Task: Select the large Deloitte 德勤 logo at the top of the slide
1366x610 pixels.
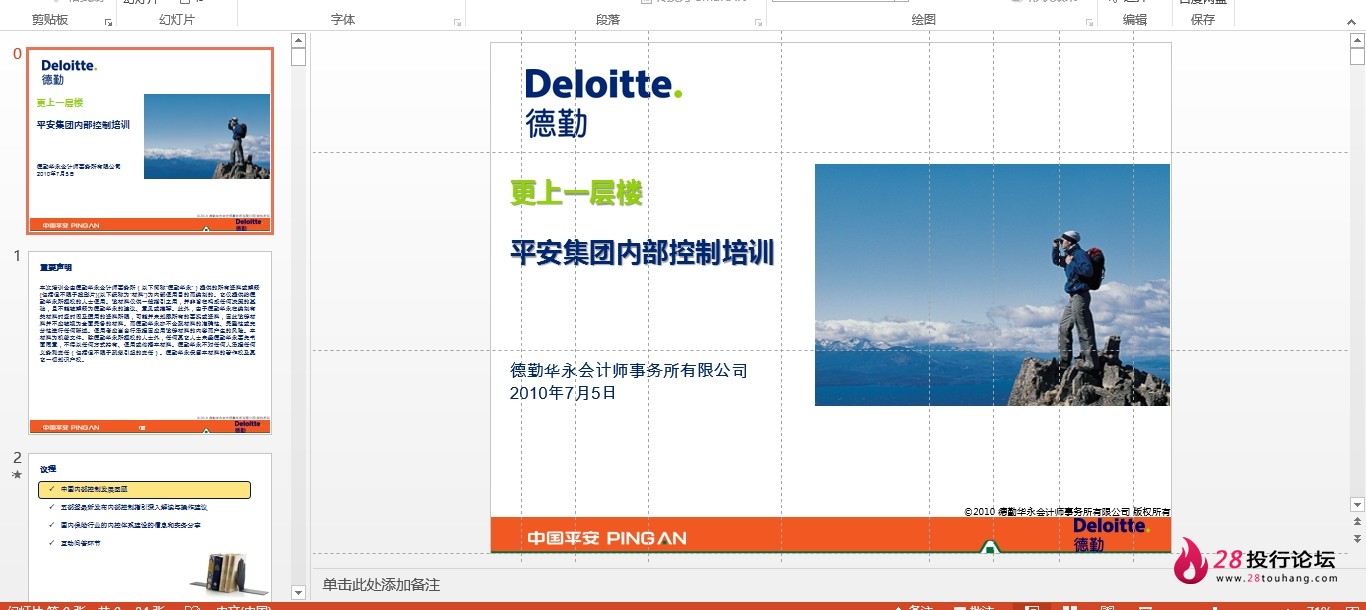Action: pyautogui.click(x=603, y=102)
